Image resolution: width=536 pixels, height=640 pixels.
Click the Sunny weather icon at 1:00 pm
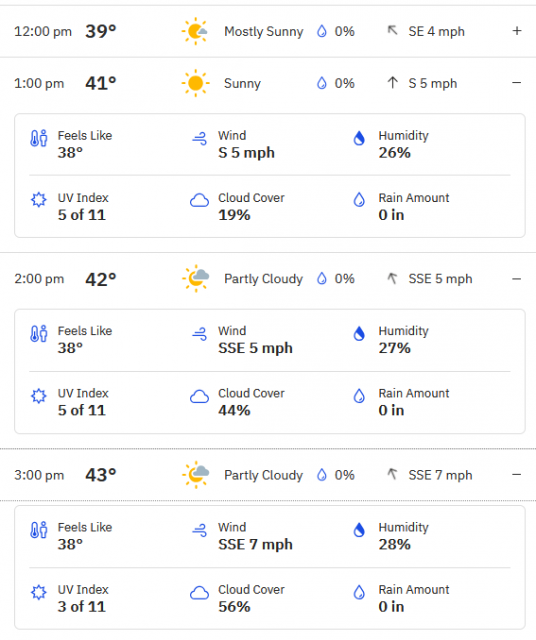coord(195,83)
